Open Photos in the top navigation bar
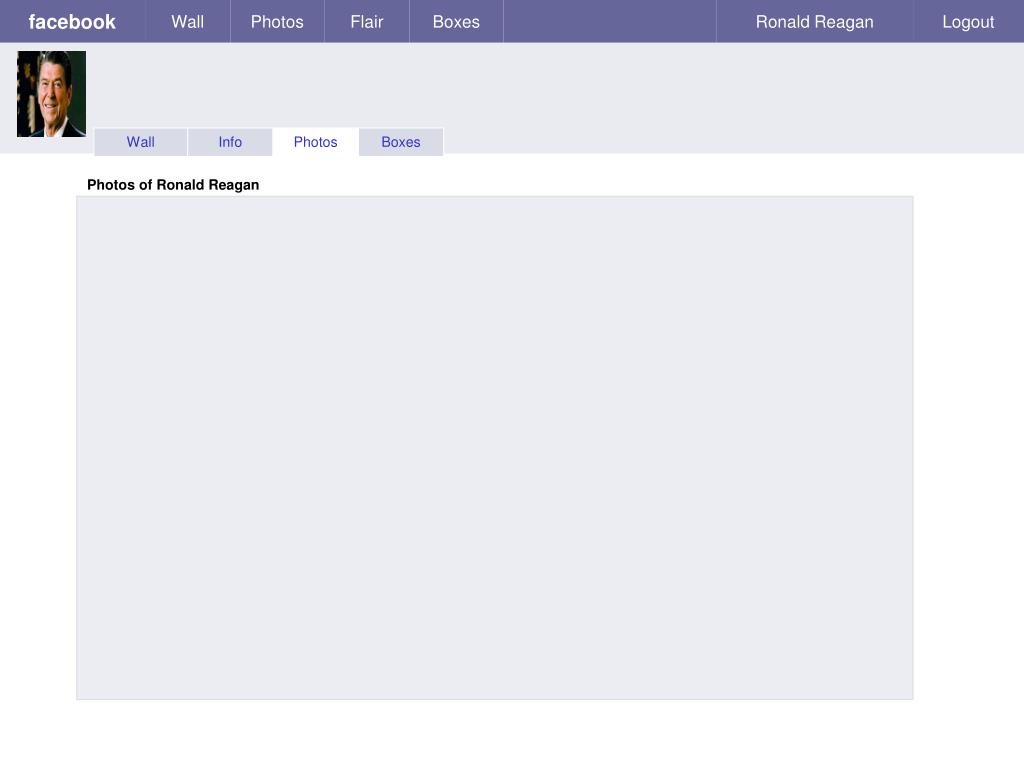This screenshot has height=768, width=1024. [x=277, y=22]
